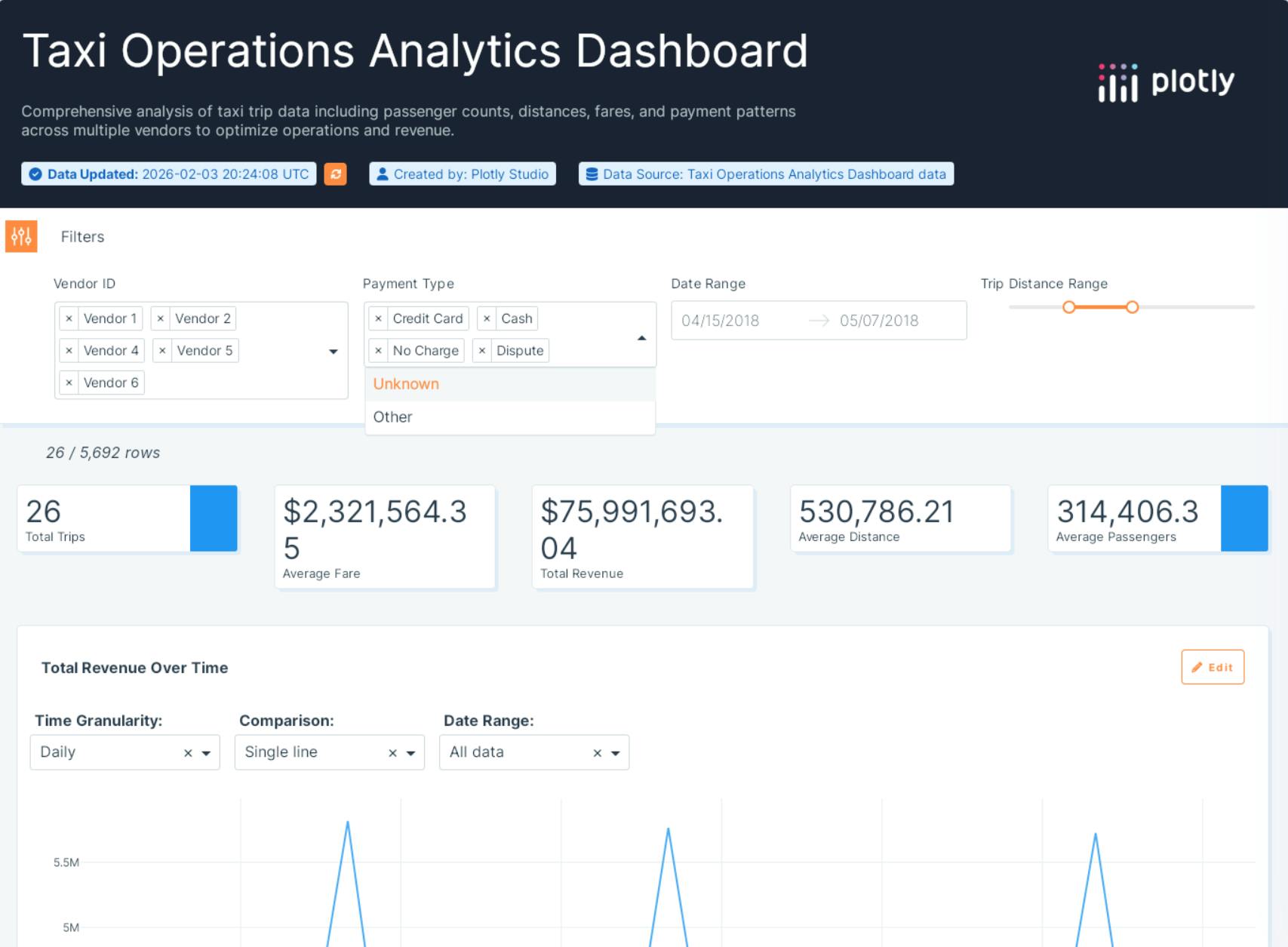1288x947 pixels.
Task: Click the right Trip Distance slider handle
Action: tap(1132, 307)
